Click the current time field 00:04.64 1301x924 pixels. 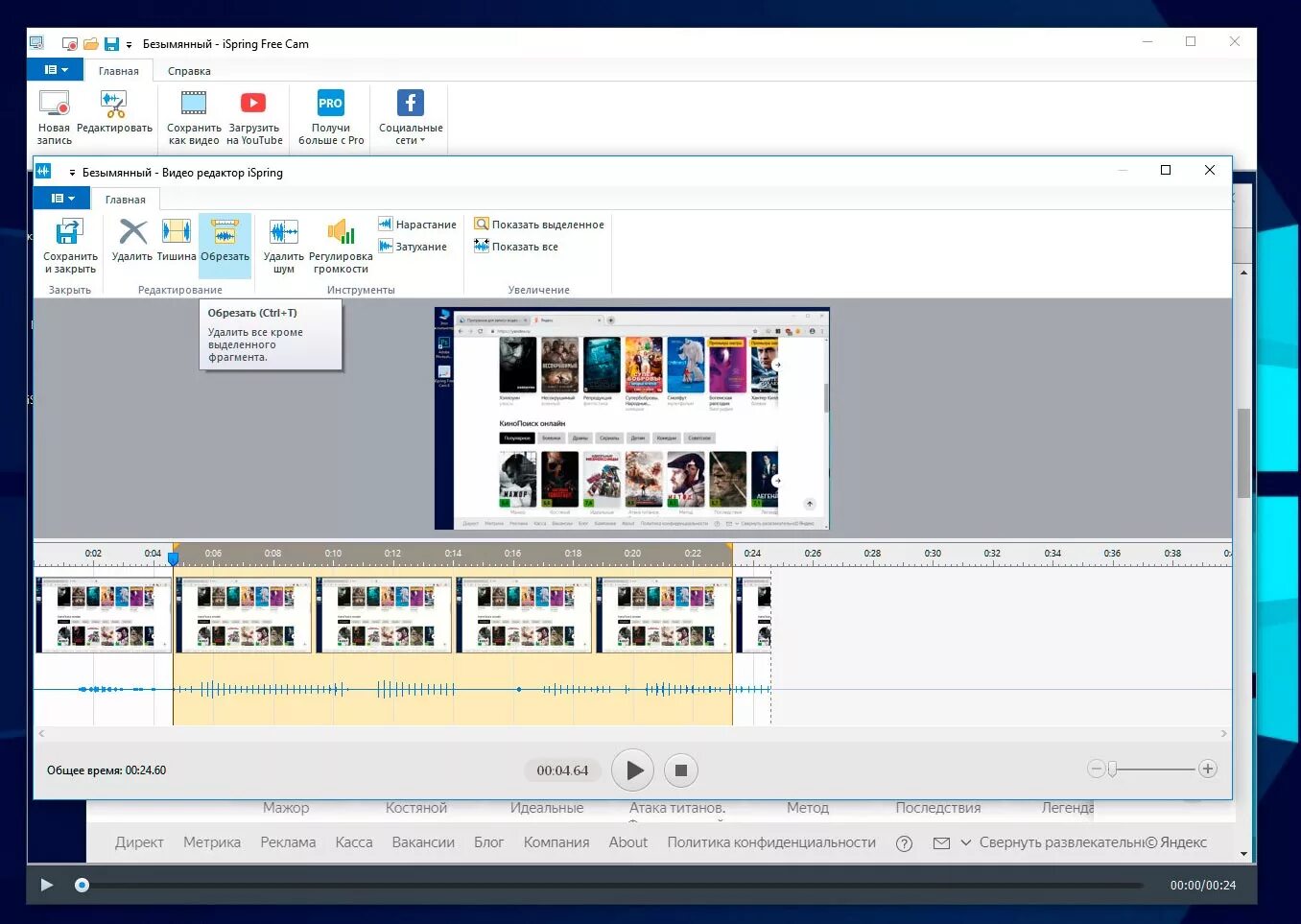click(562, 770)
